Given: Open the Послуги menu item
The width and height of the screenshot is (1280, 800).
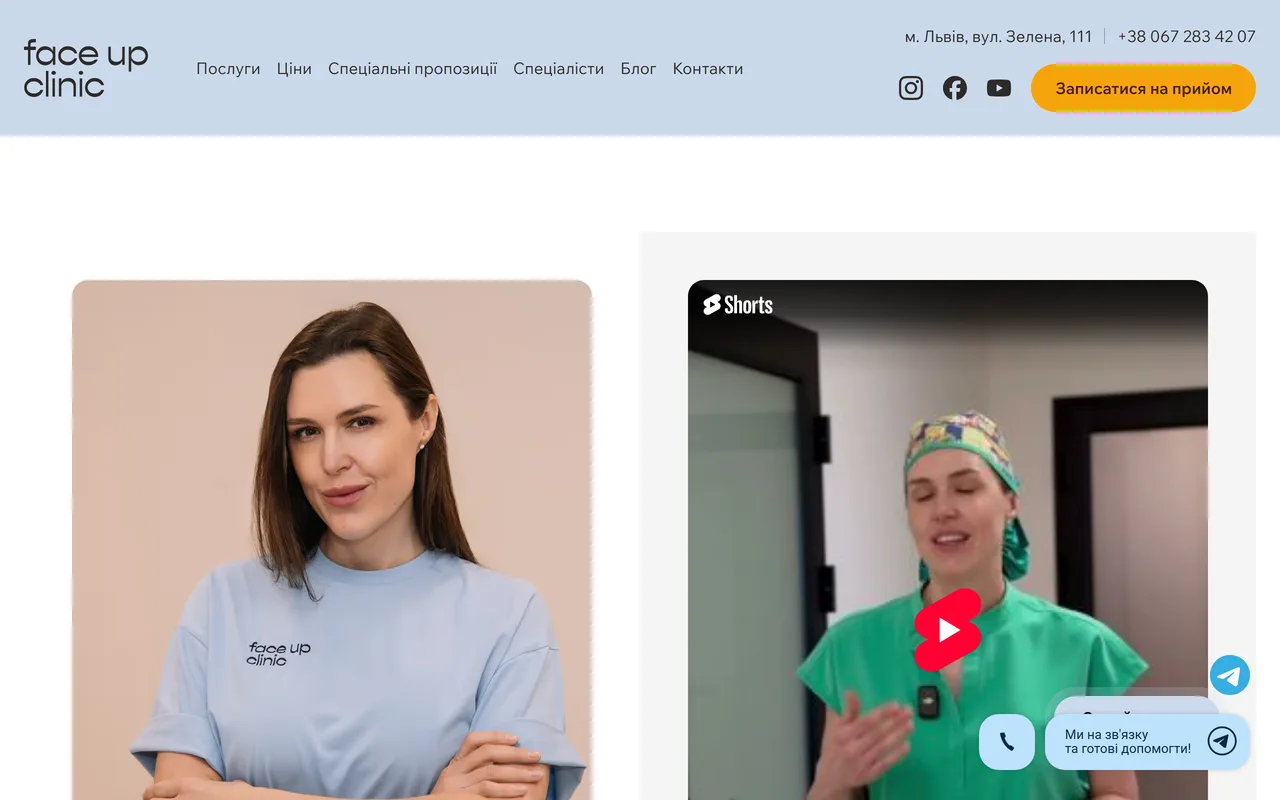Looking at the screenshot, I should (228, 69).
